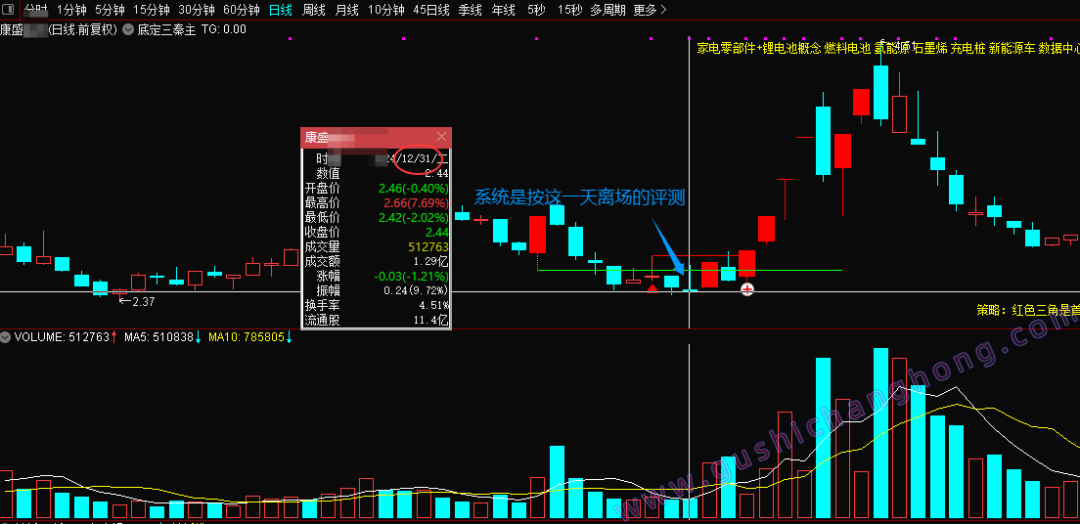Click the MA10: 785805 label

coord(245,337)
